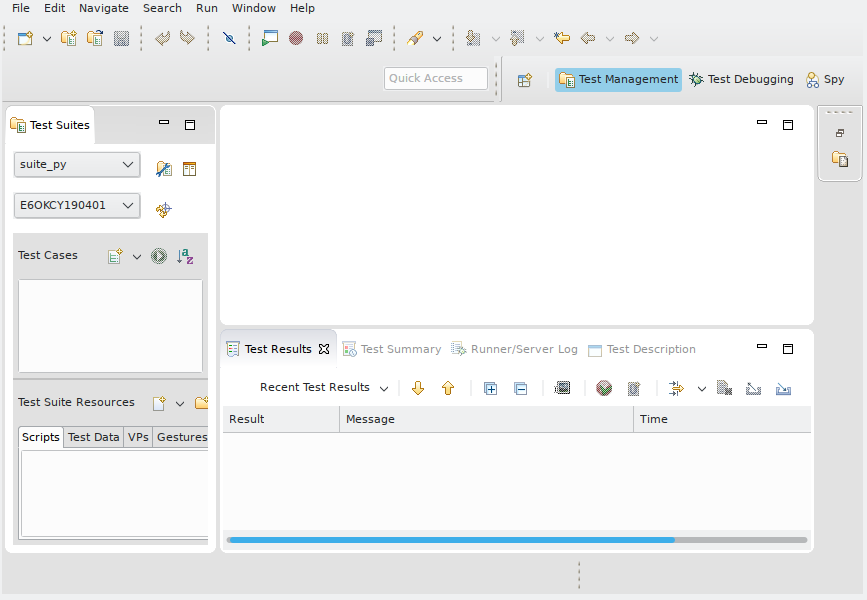Collapse all entries in Test Results
867x600 pixels.
pos(521,388)
